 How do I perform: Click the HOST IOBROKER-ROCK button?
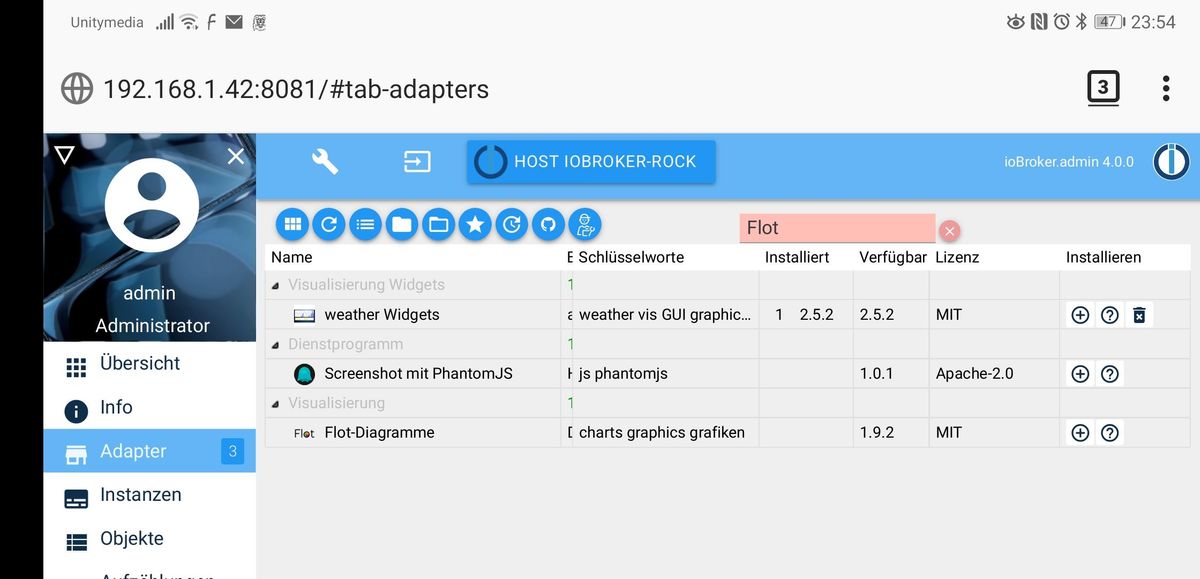pos(591,161)
